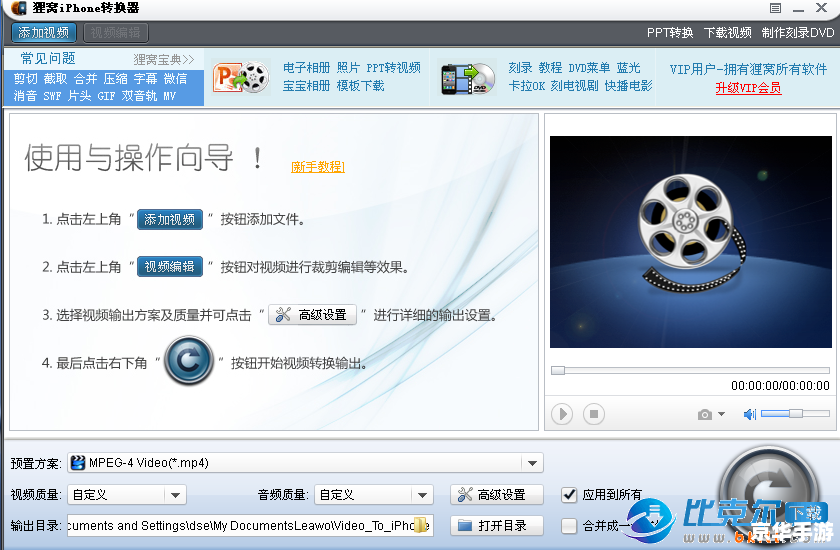The height and width of the screenshot is (550, 840).
Task: Click the convert icon in guide step 4
Action: click(x=189, y=360)
